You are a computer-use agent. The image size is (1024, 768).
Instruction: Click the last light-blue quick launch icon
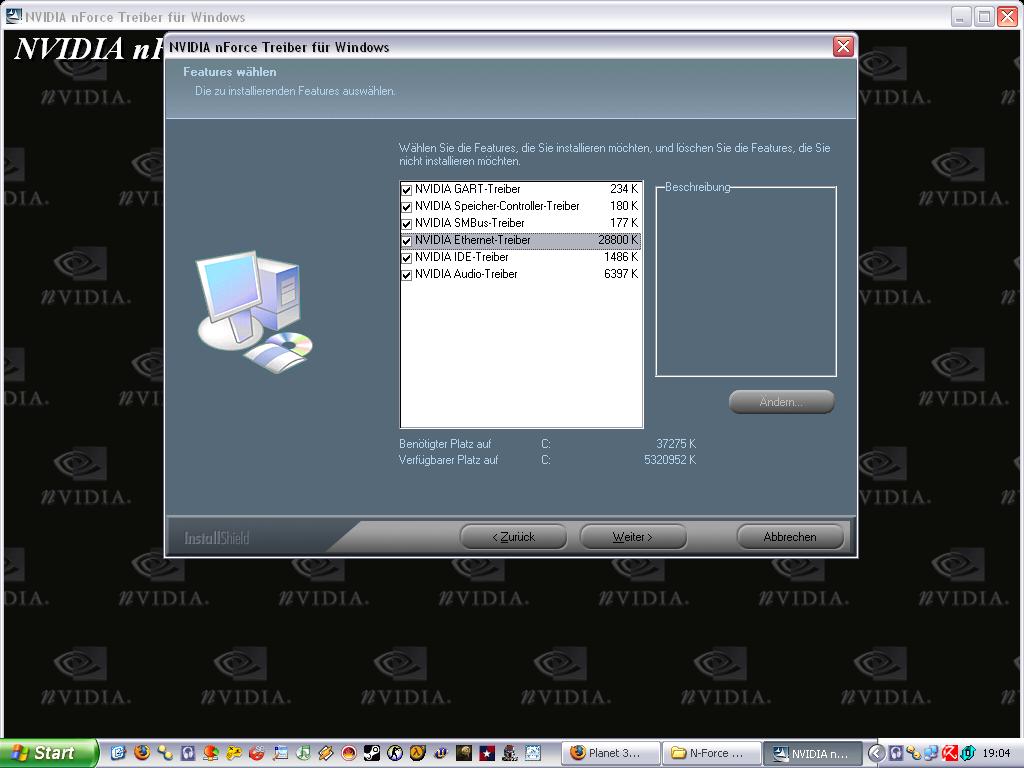point(533,753)
